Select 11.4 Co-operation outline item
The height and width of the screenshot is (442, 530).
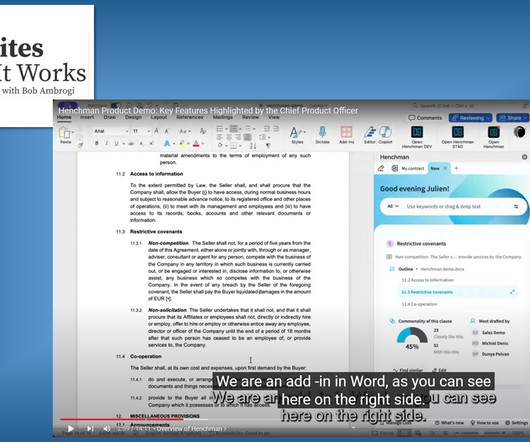click(x=419, y=304)
